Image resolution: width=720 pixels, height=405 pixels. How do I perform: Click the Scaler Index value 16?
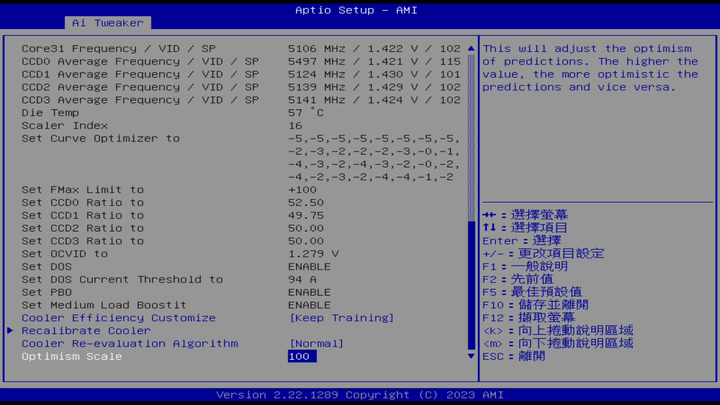click(x=295, y=126)
